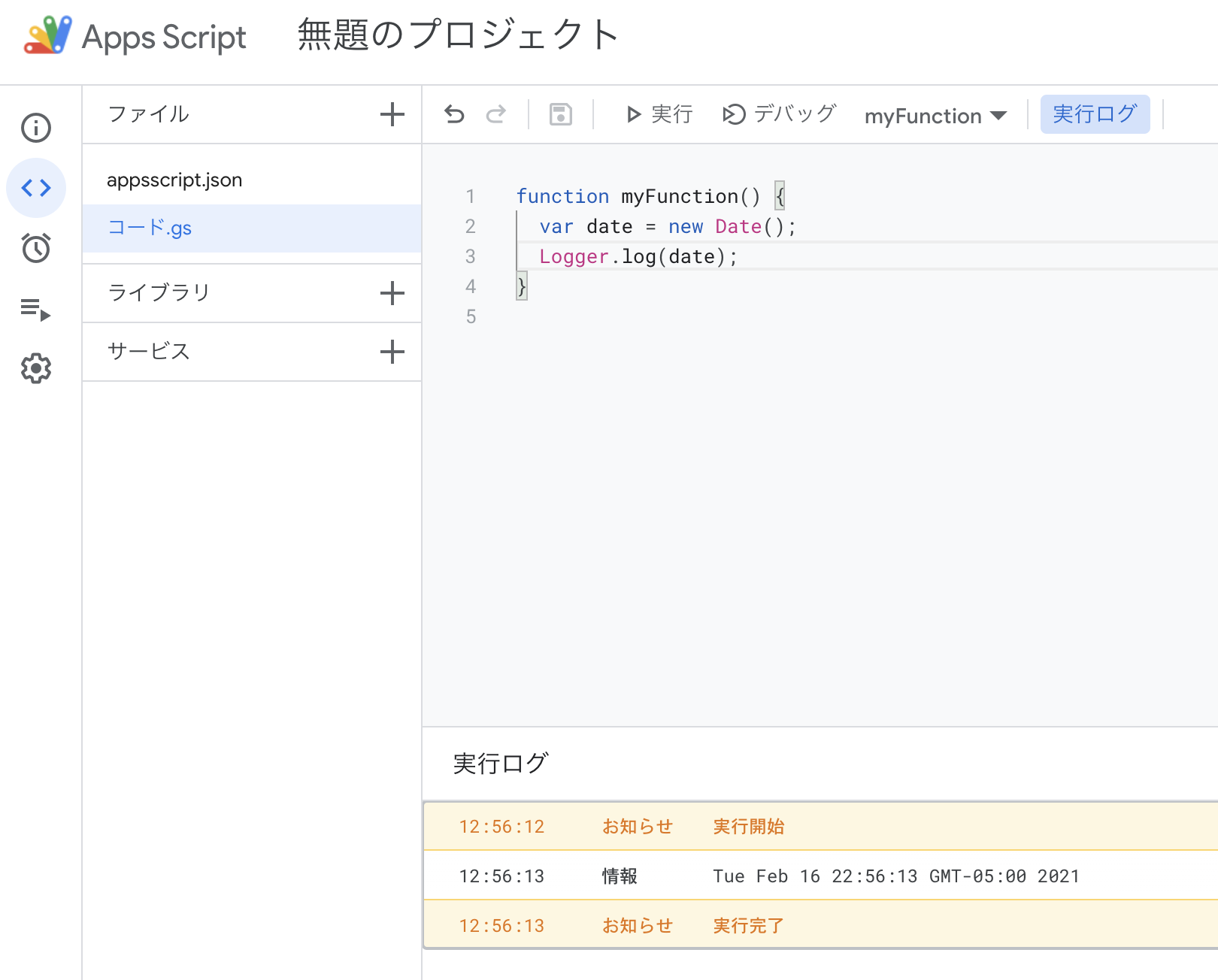Start debugging with デバッグ button
This screenshot has height=980, width=1218.
(780, 114)
